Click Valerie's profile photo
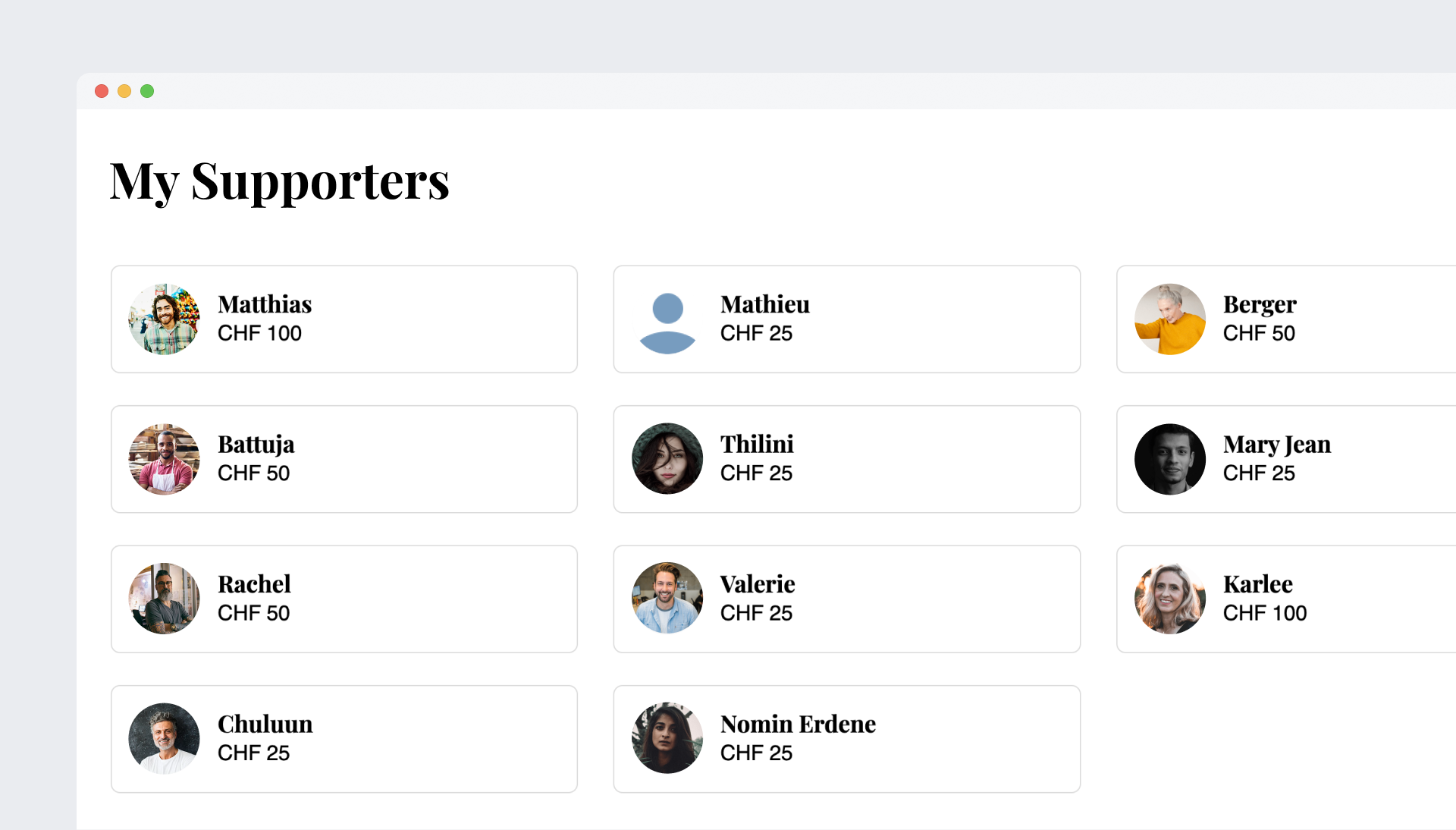Screen dimensions: 1456x830 (667, 599)
